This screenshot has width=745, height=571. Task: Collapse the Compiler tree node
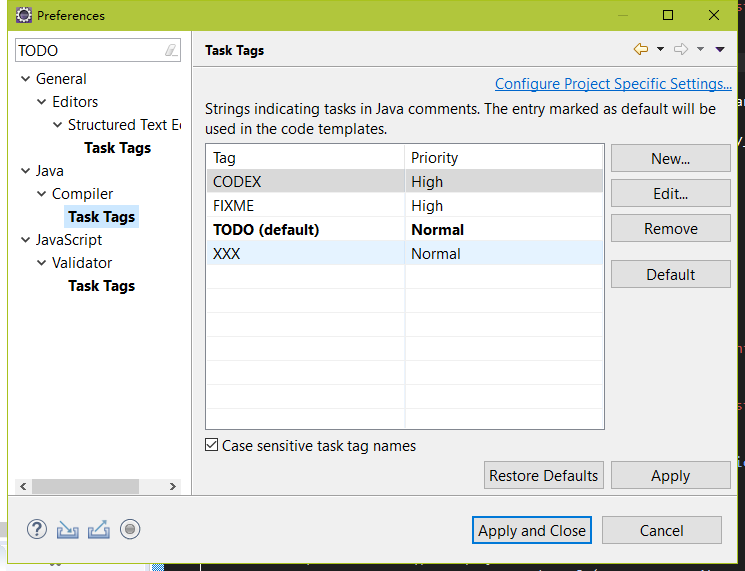(x=41, y=193)
